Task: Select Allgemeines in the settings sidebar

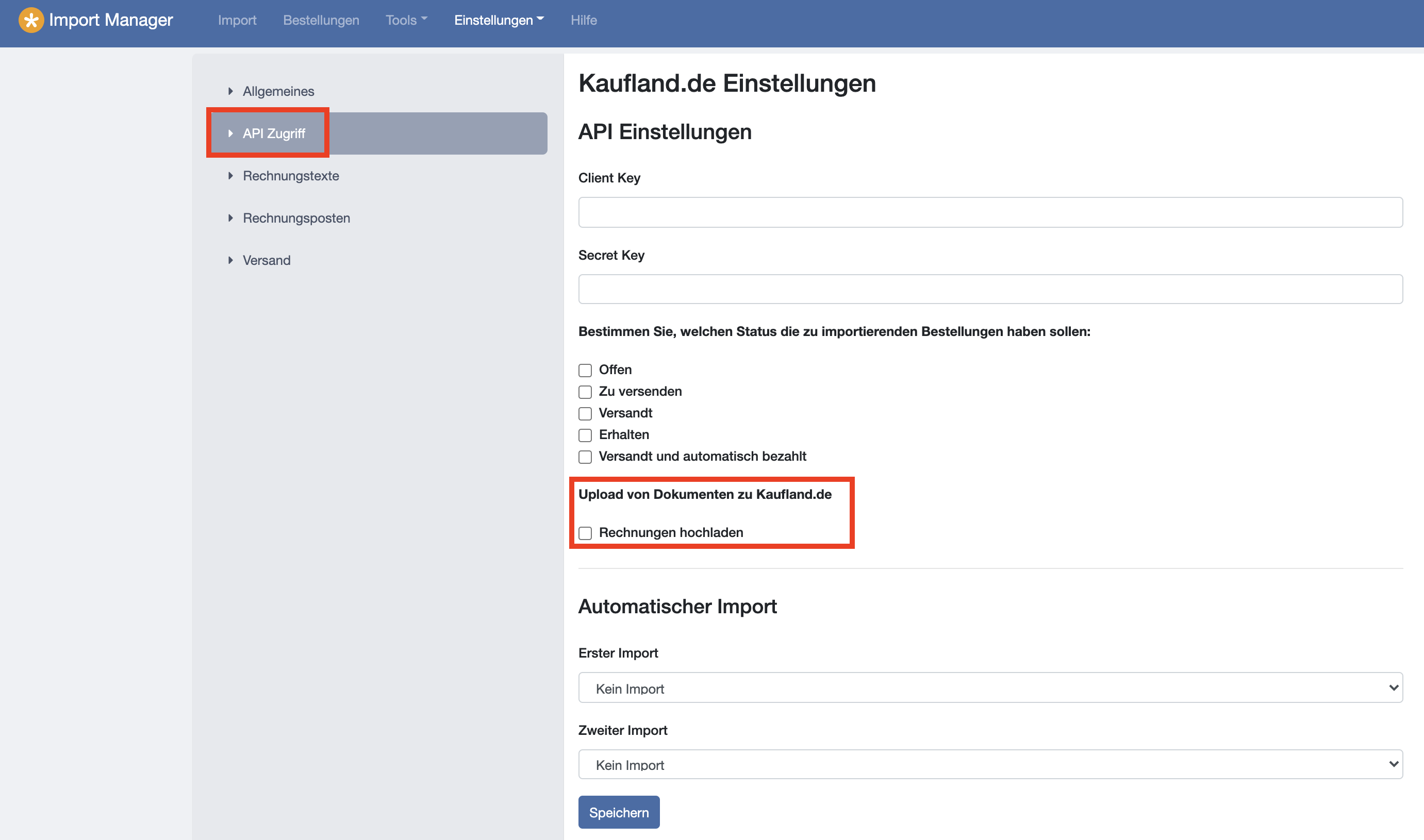Action: pos(278,91)
